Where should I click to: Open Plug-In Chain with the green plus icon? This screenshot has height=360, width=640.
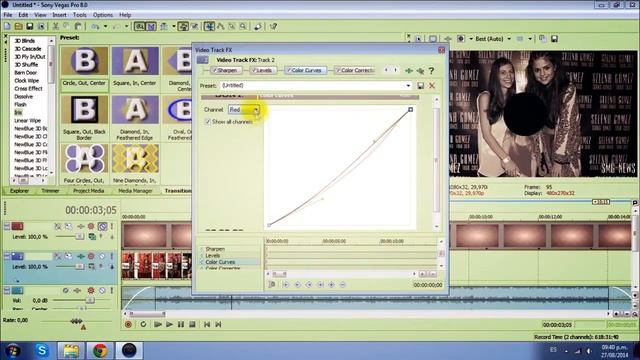[x=409, y=71]
